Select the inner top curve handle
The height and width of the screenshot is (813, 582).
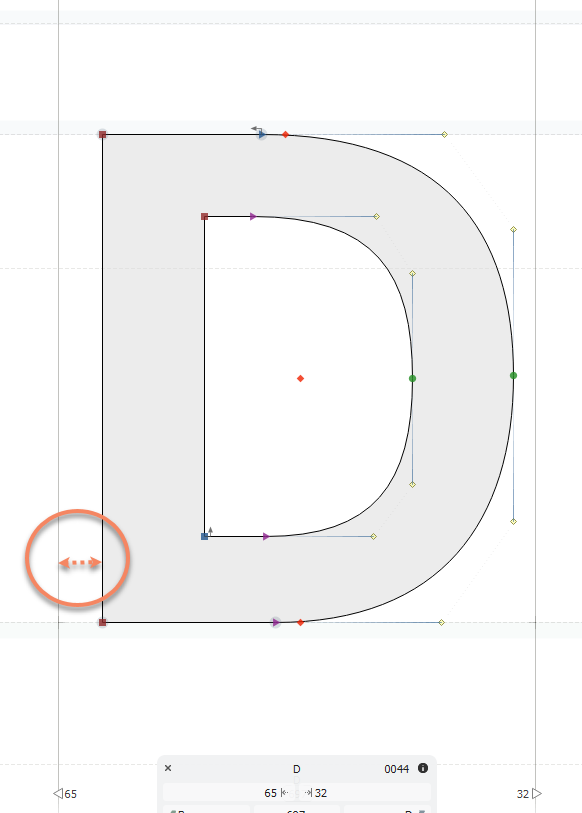(x=377, y=216)
